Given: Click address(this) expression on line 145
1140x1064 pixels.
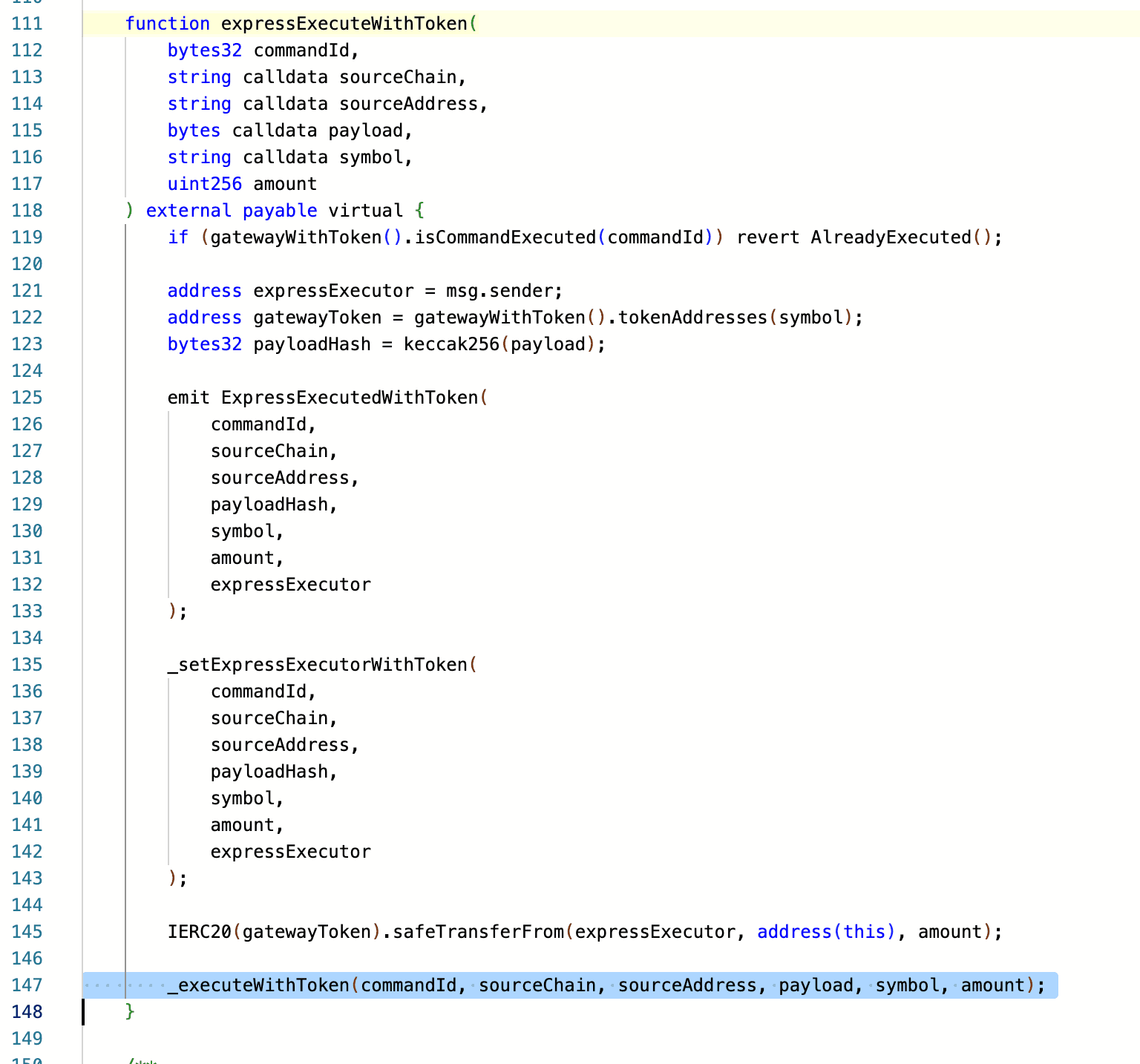Looking at the screenshot, I should pos(827,932).
